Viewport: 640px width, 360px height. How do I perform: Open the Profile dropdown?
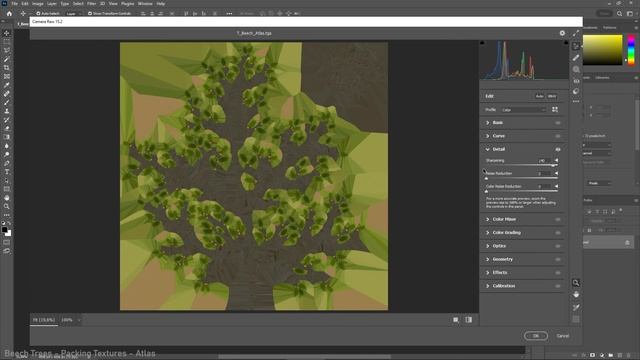[x=524, y=110]
